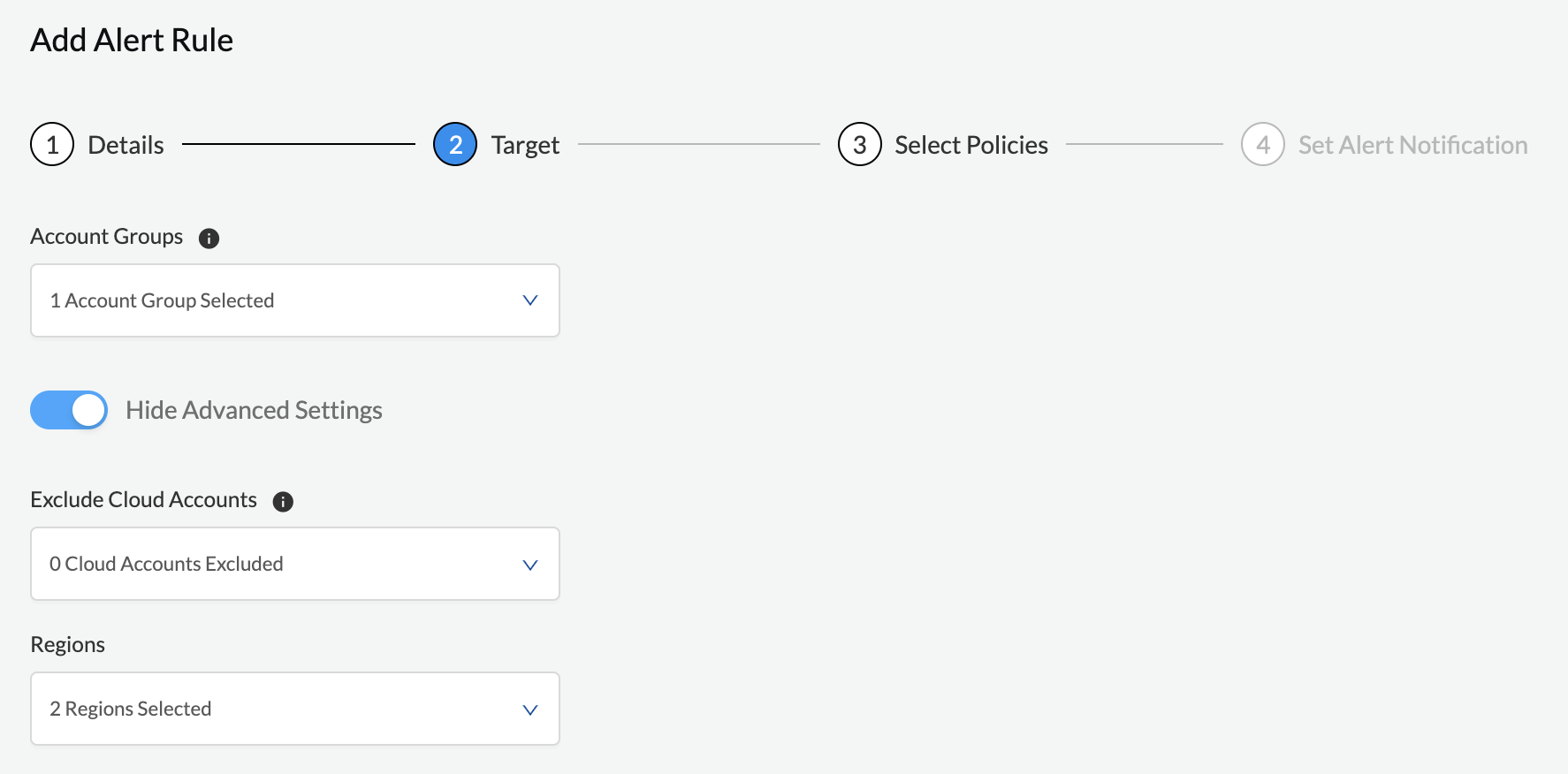Click the step 3 circle icon
Image resolution: width=1568 pixels, height=774 pixels.
coord(859,145)
